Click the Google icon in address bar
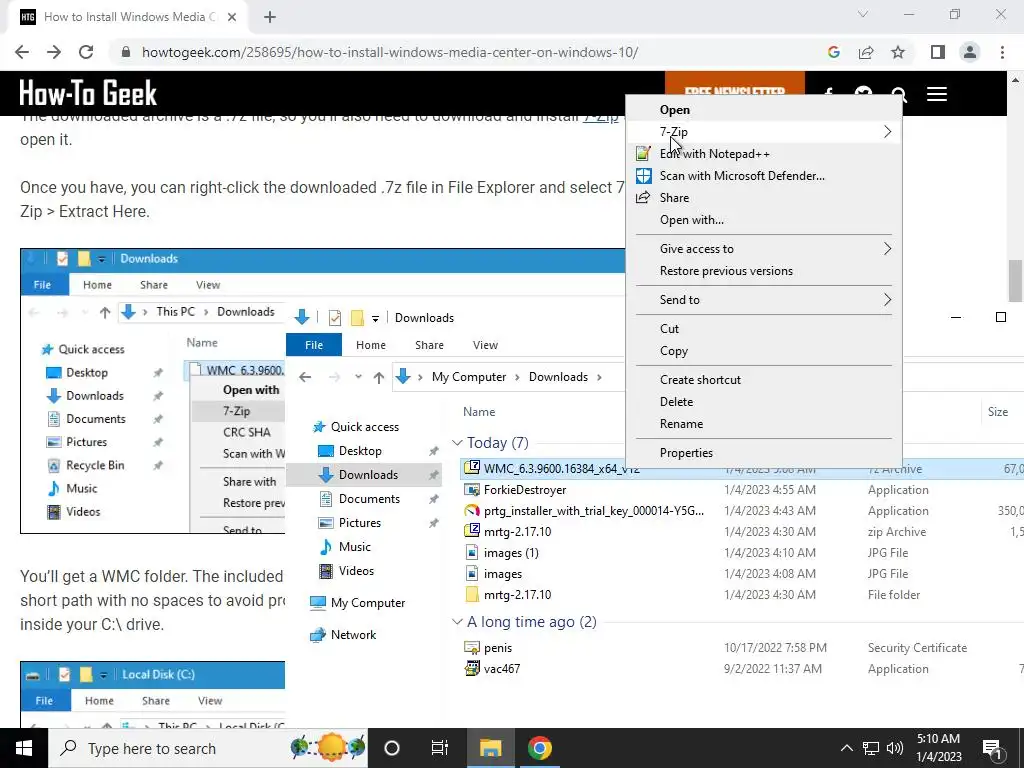 [833, 52]
